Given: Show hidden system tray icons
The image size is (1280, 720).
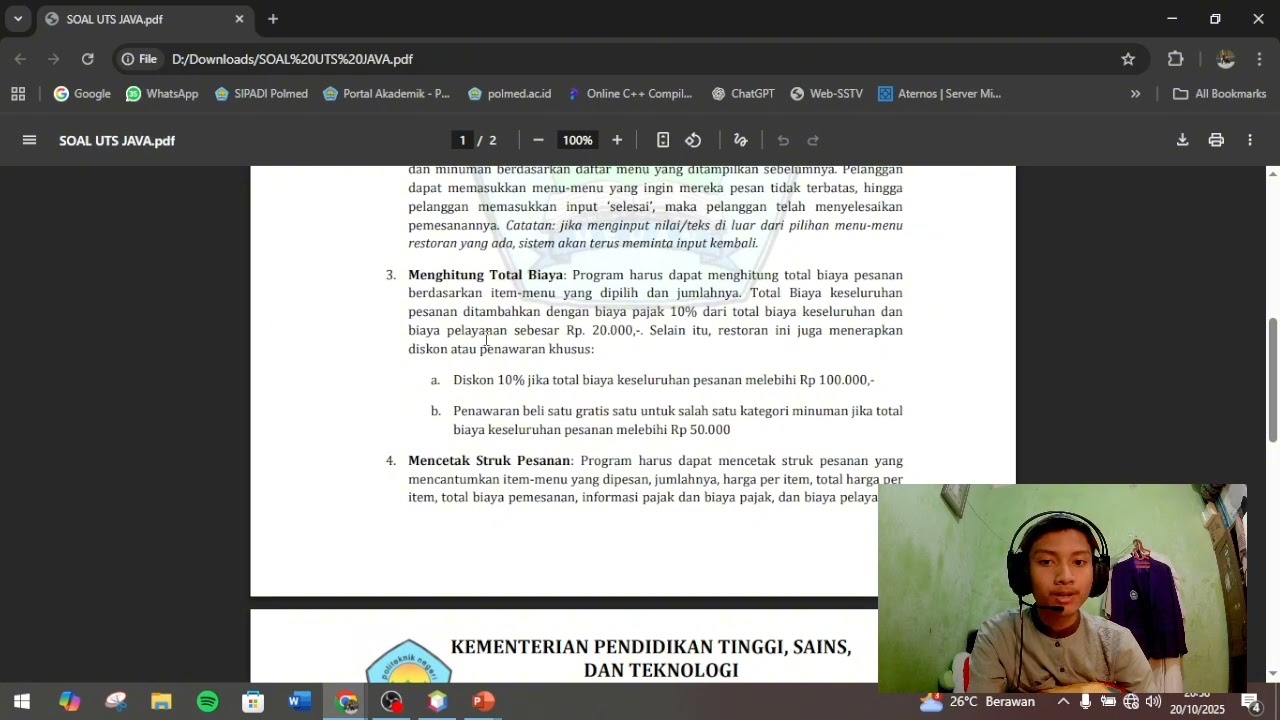Looking at the screenshot, I should coord(1063,701).
